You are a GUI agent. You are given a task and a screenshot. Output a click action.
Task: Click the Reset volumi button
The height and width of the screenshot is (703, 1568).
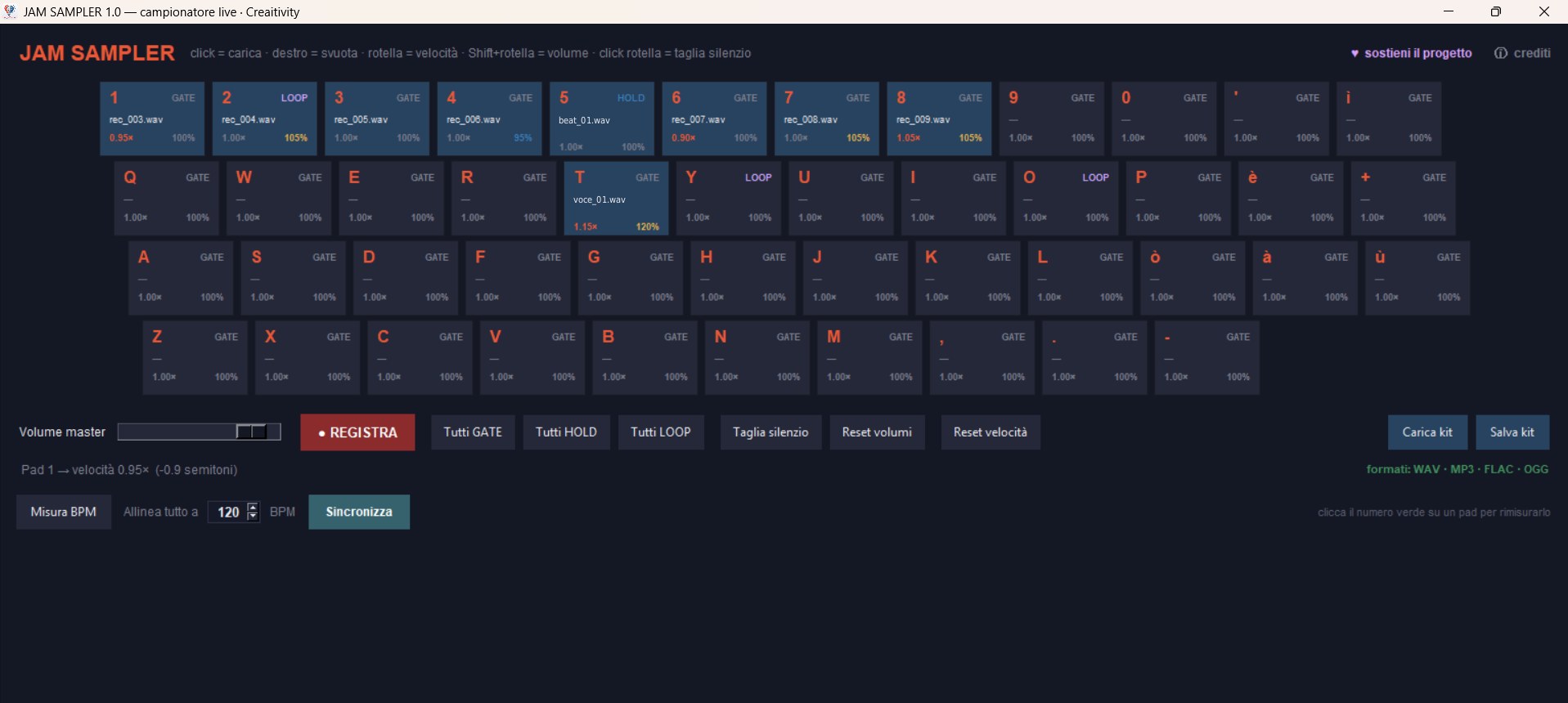click(877, 432)
